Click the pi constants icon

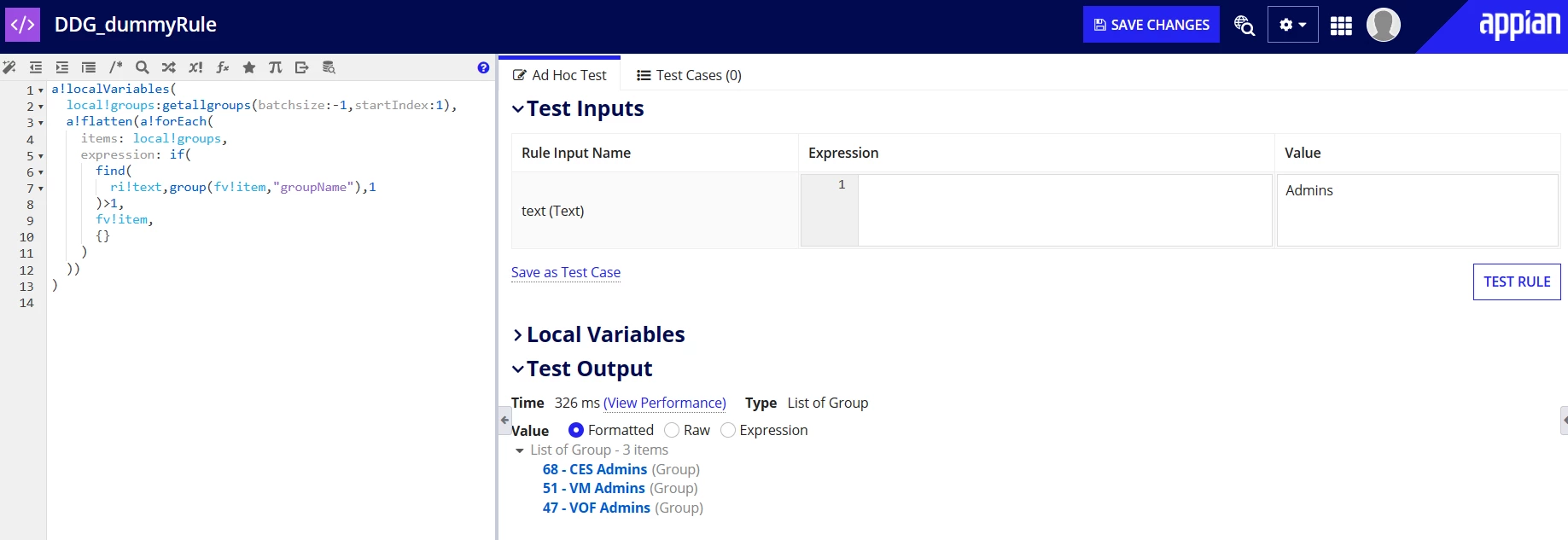(x=276, y=67)
